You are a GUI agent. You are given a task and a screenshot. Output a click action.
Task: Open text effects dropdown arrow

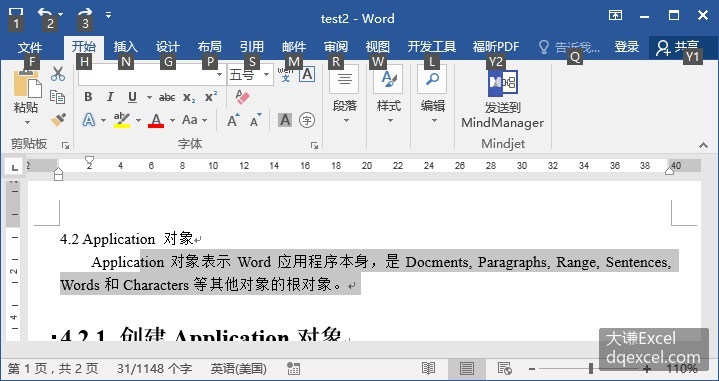(103, 121)
